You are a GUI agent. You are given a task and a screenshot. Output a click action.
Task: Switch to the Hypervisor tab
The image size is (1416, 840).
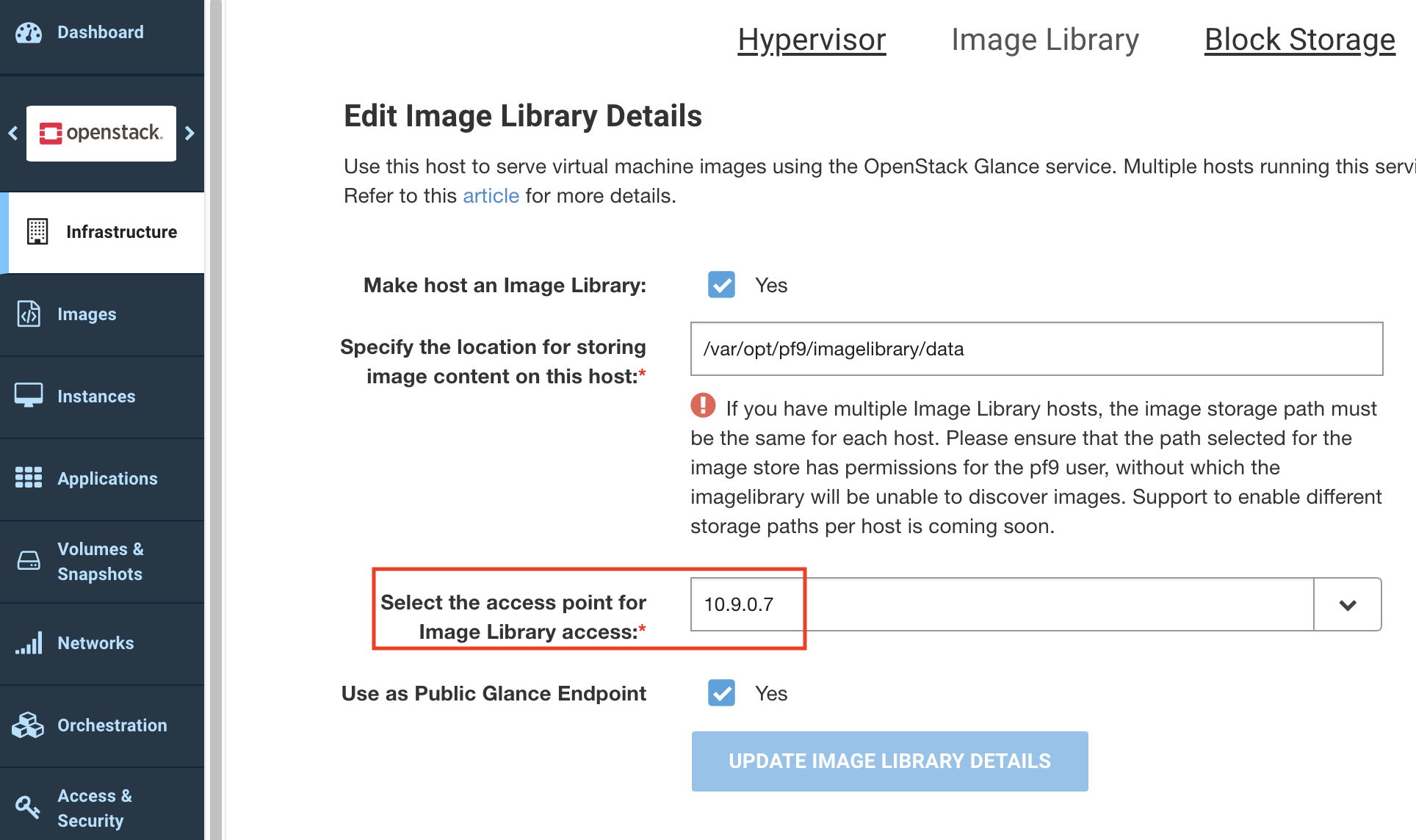tap(812, 40)
